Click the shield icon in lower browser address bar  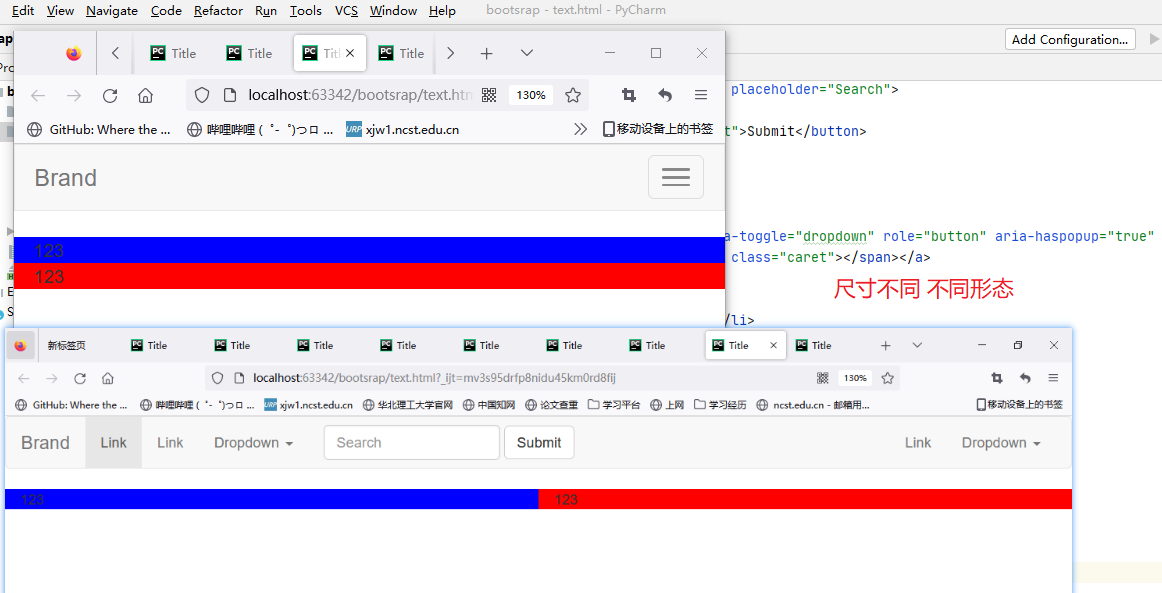coord(217,378)
